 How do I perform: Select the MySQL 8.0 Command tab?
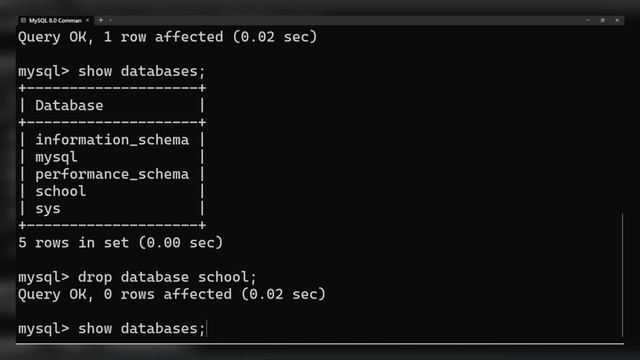tap(55, 20)
